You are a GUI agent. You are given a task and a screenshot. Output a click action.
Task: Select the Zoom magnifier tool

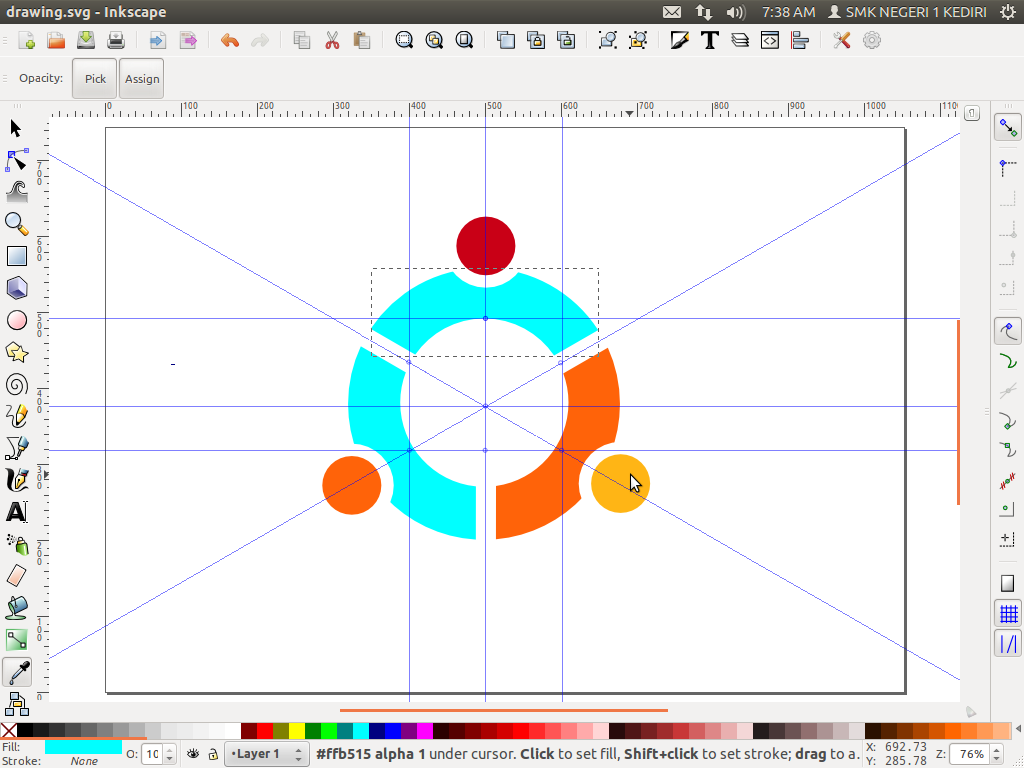[x=17, y=224]
